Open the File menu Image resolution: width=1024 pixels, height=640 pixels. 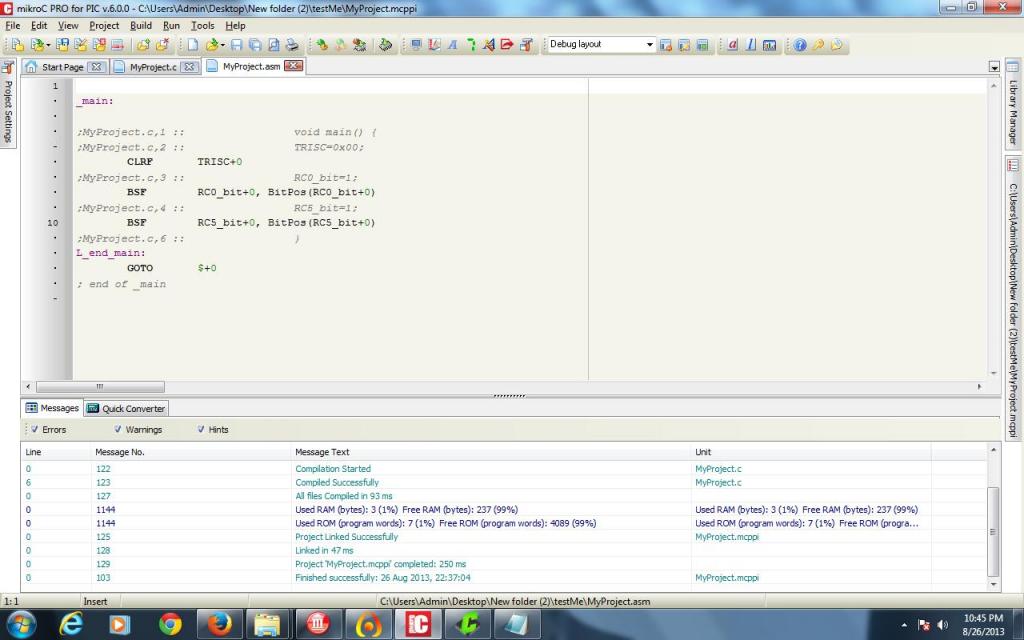click(x=12, y=25)
